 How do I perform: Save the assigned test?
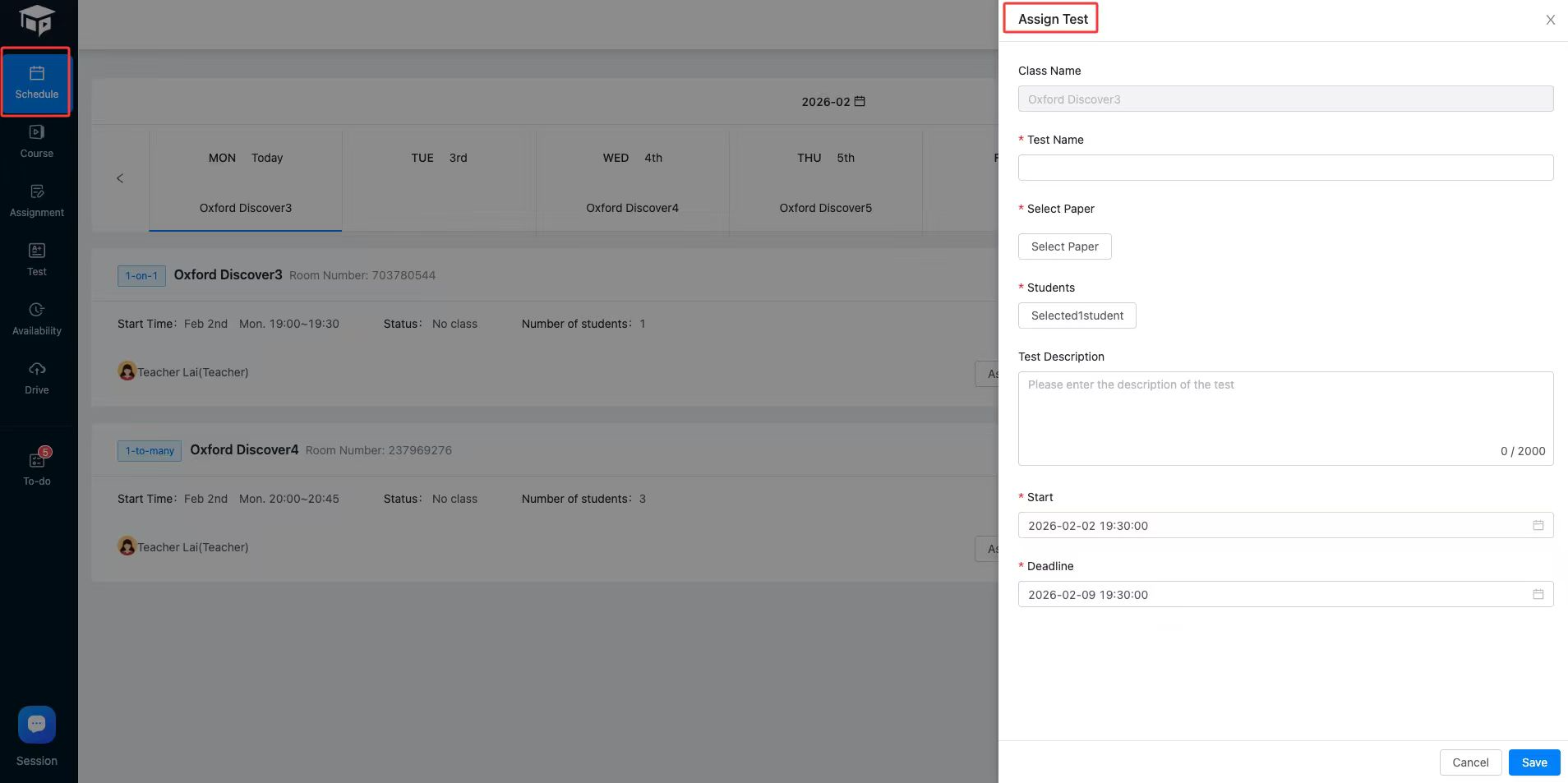(1533, 762)
